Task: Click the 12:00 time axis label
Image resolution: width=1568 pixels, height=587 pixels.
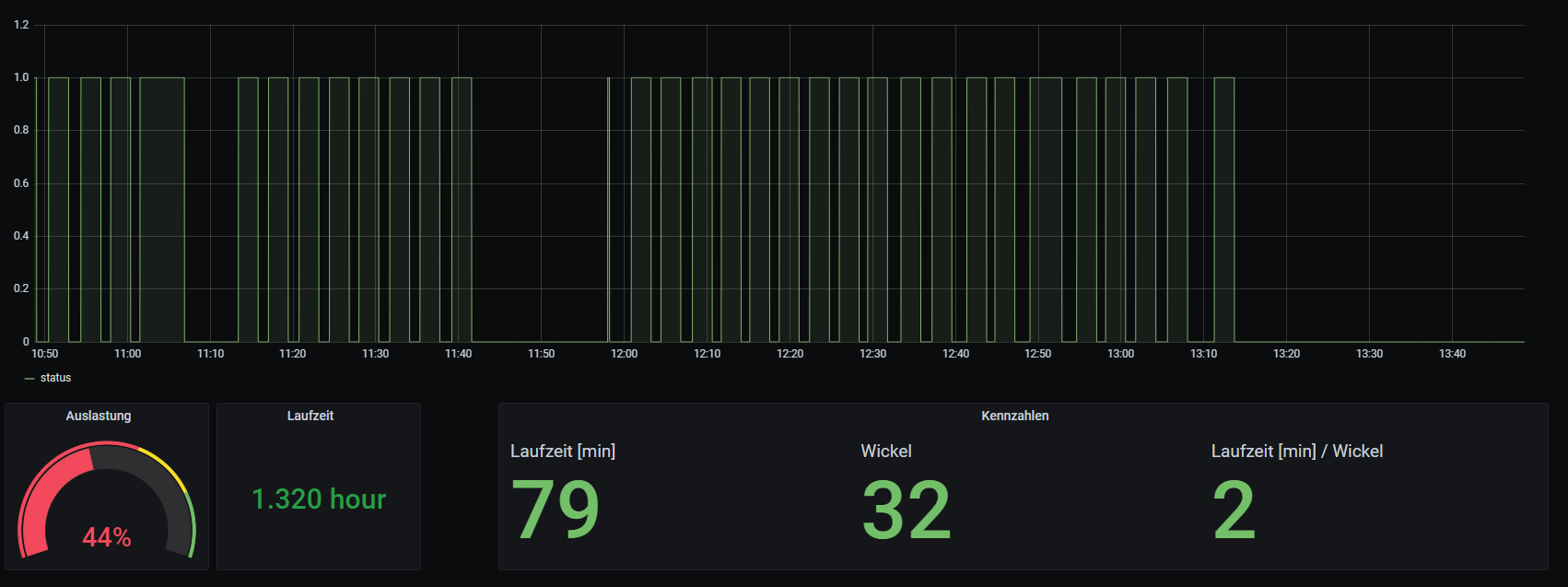Action: coord(624,354)
